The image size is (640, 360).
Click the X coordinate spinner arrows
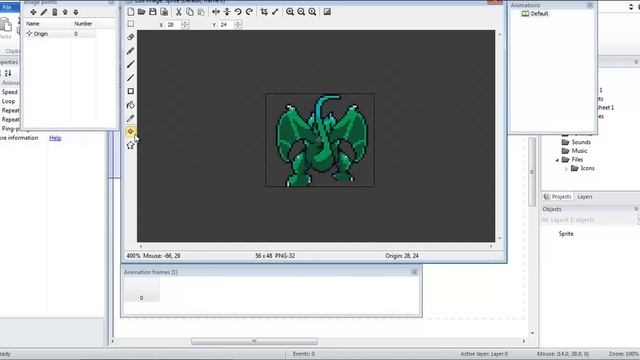pos(185,25)
